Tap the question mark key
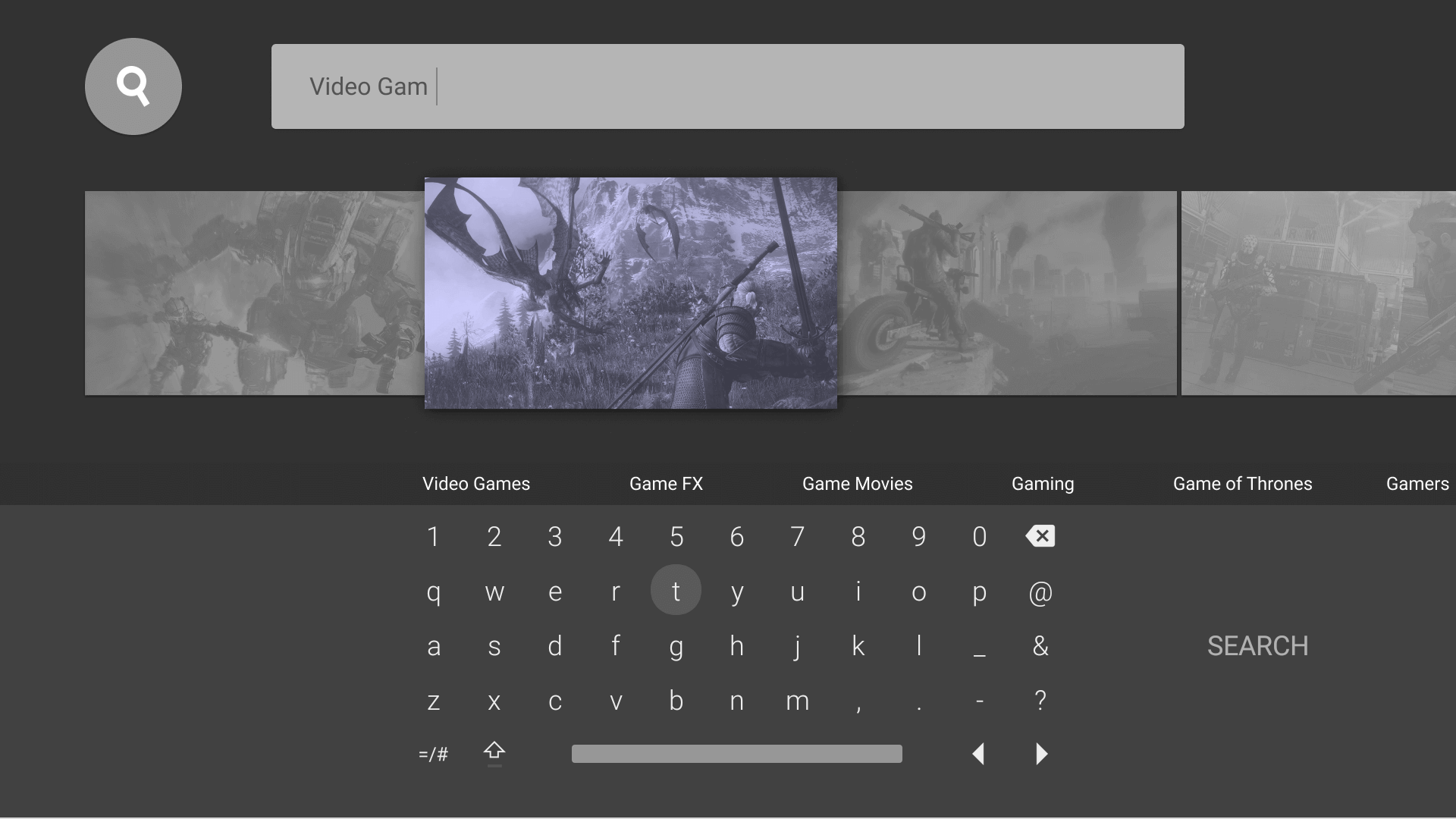Screen dimensions: 1456x819 pyautogui.click(x=1040, y=699)
